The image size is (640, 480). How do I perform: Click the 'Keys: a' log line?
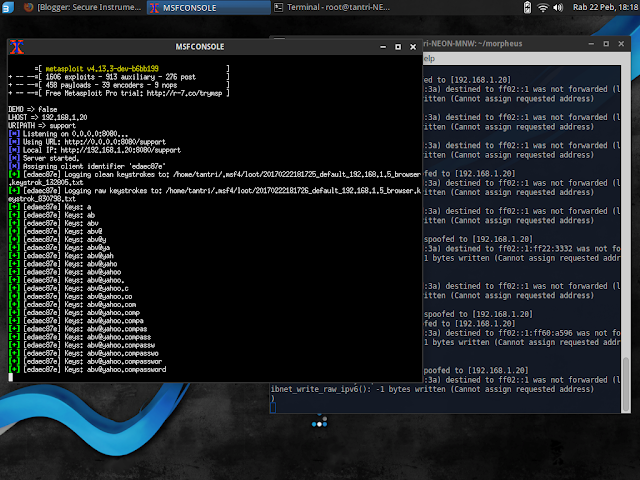(x=50, y=207)
